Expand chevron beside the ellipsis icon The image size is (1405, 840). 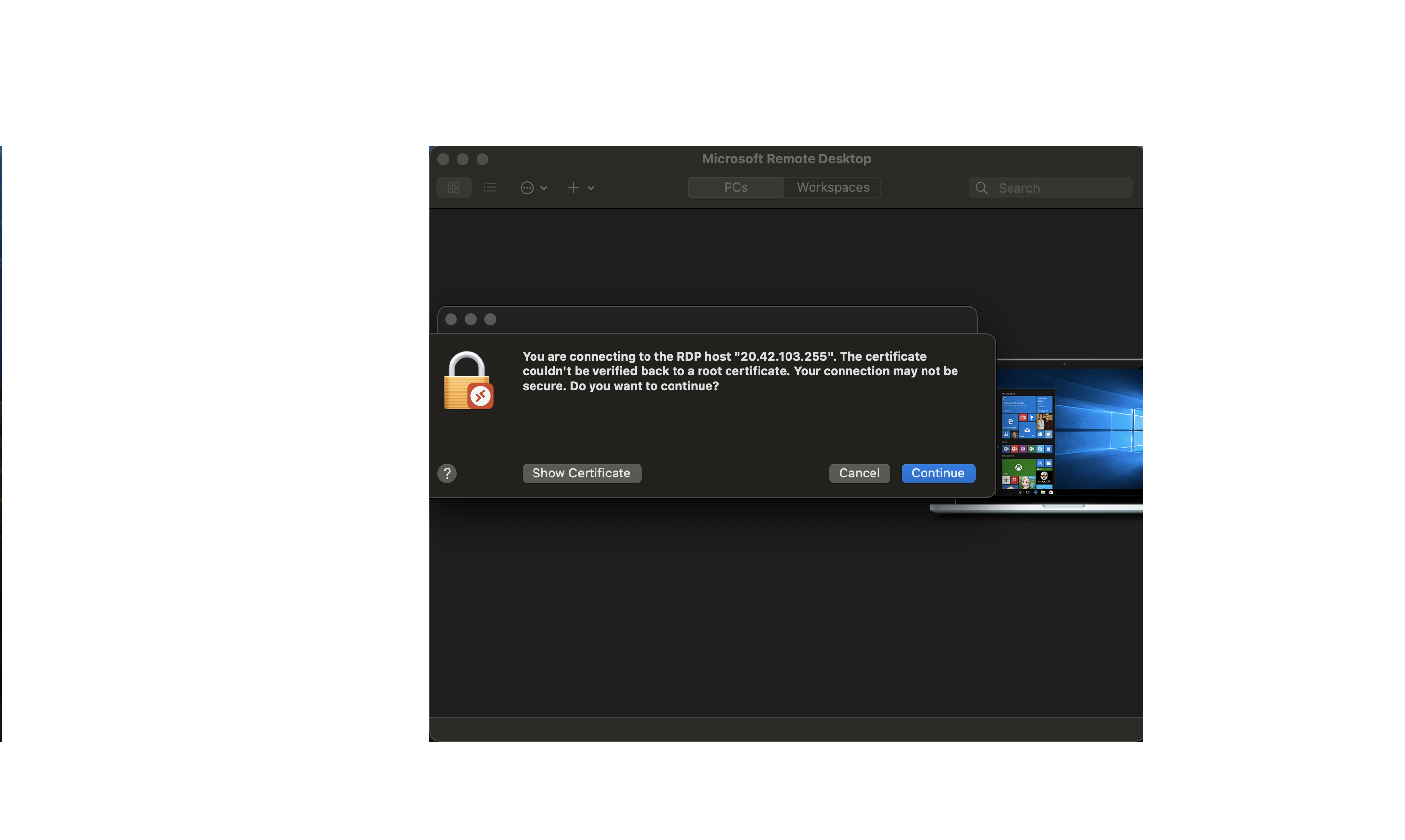(x=544, y=188)
